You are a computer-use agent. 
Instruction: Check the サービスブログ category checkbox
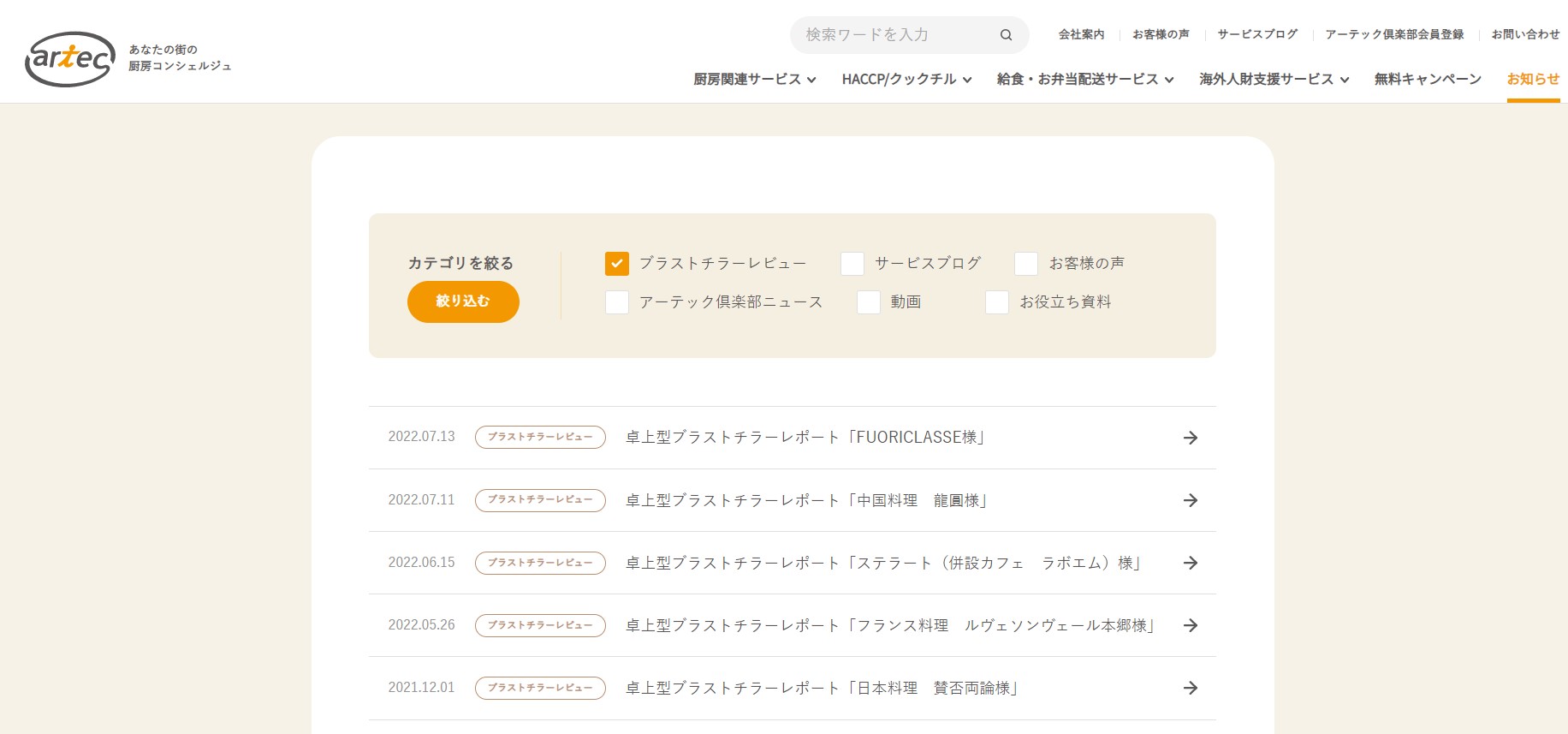coord(852,263)
